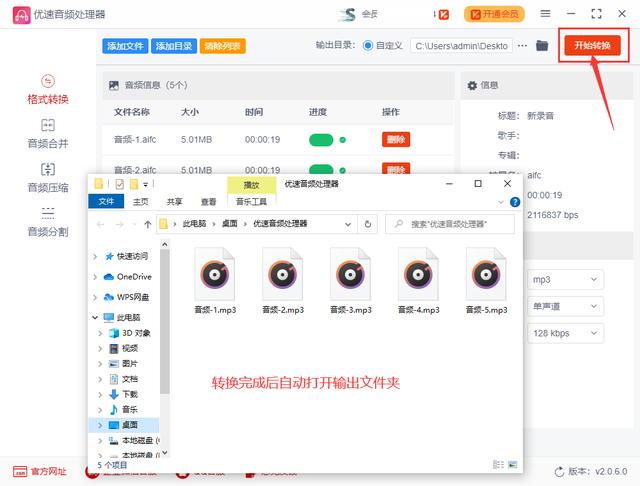The height and width of the screenshot is (486, 640).
Task: Select the 音频-2.mp3 file
Action: [x=283, y=281]
